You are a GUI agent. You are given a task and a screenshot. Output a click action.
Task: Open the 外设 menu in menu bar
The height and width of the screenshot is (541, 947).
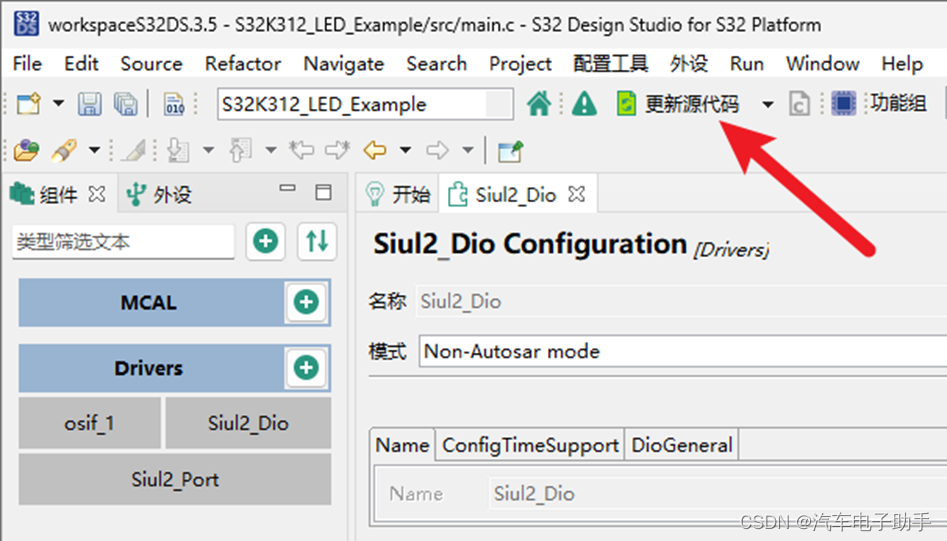[x=689, y=63]
